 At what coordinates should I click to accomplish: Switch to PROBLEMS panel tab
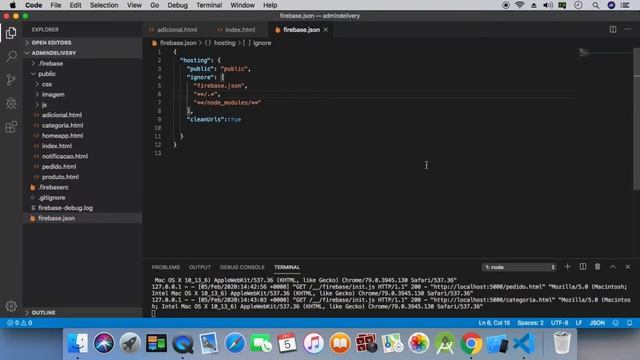(x=166, y=267)
